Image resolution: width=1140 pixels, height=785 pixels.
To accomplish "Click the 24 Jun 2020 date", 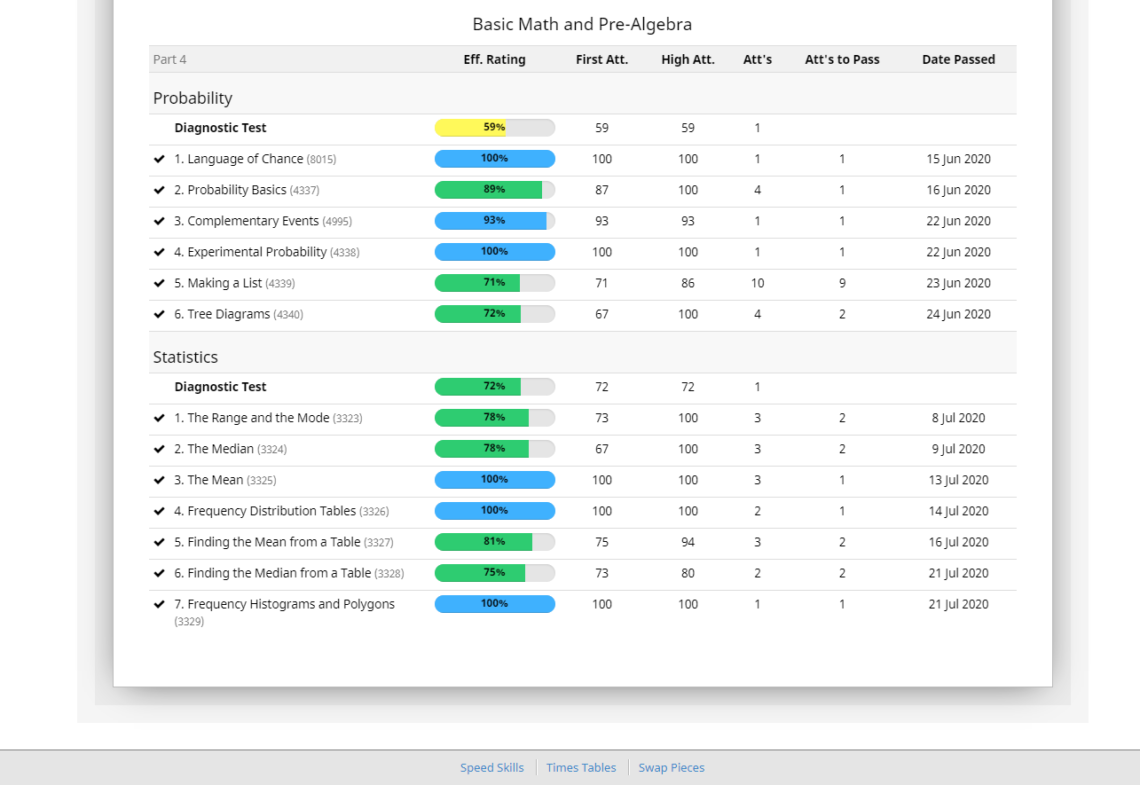I will pyautogui.click(x=958, y=315).
